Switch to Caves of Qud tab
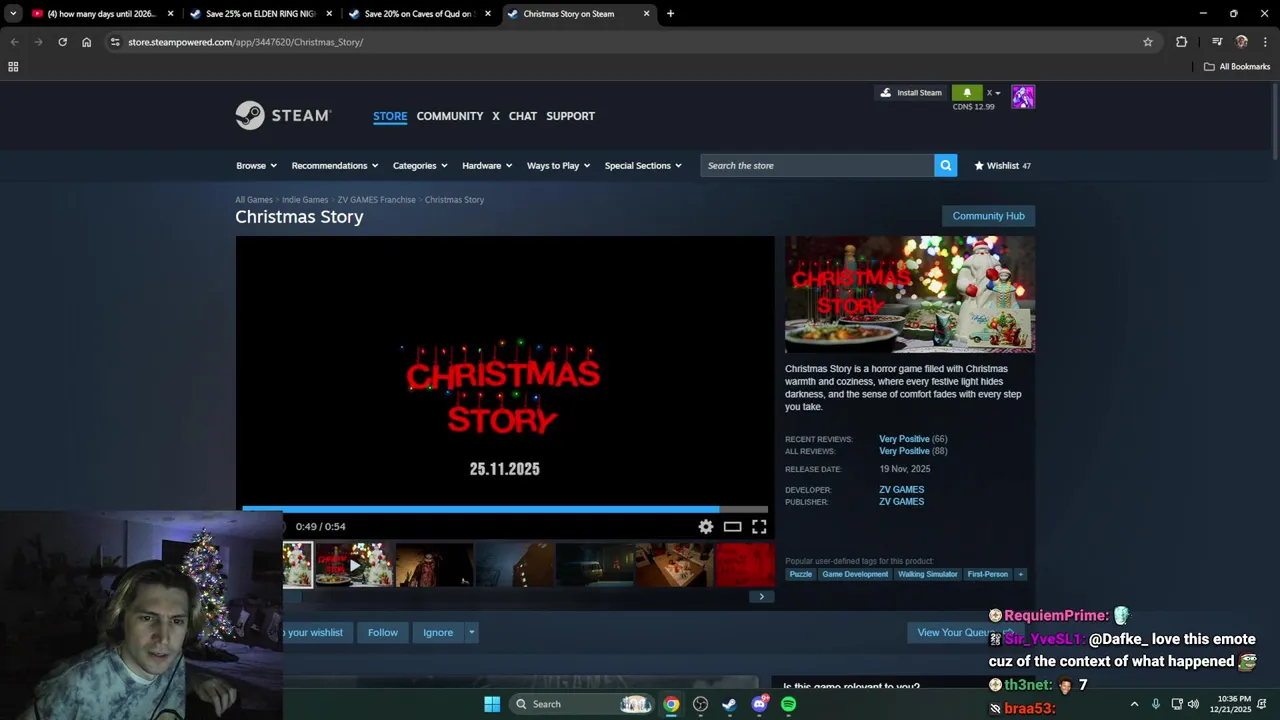Viewport: 1280px width, 720px height. pyautogui.click(x=419, y=14)
